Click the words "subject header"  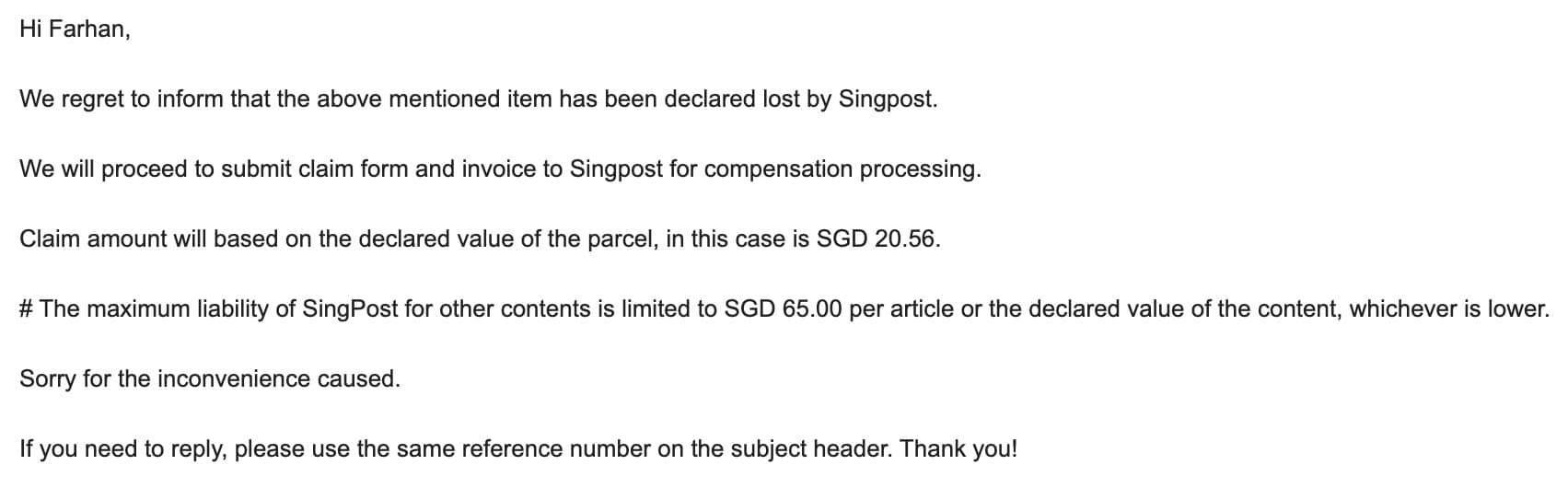coord(809,449)
